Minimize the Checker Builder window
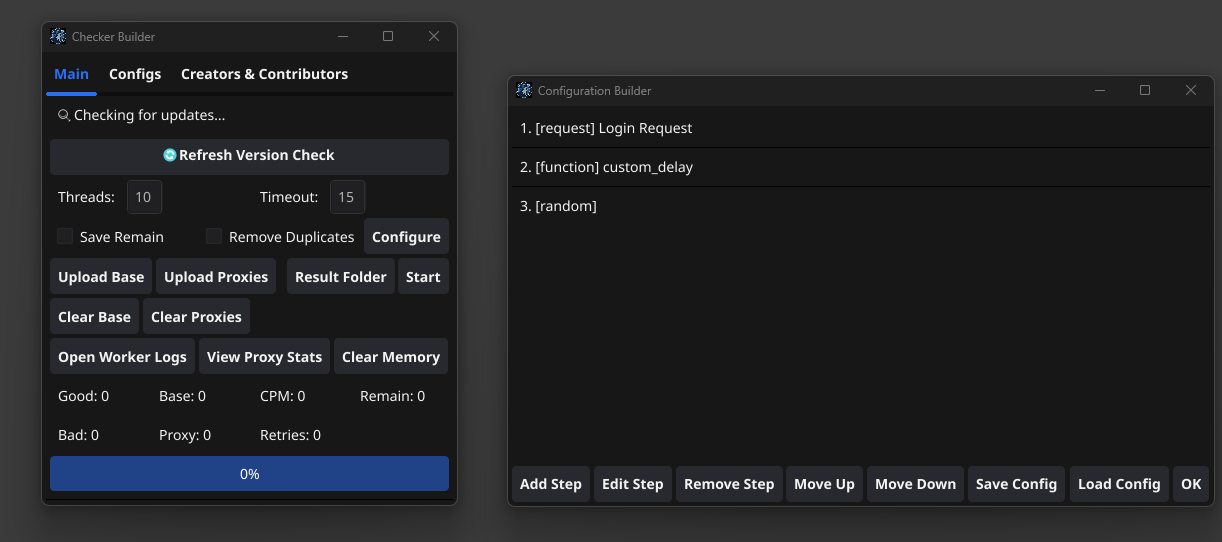The image size is (1222, 542). [343, 36]
